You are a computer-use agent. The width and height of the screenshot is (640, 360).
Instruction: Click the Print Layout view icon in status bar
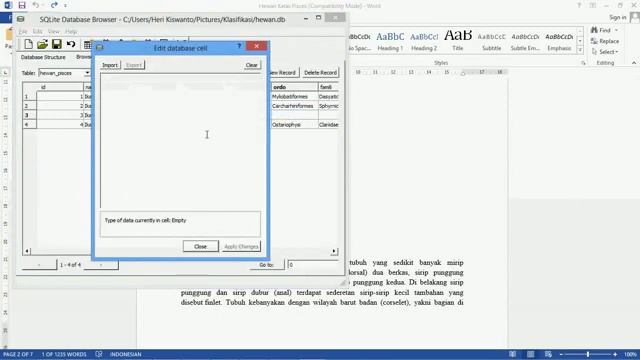(x=530, y=354)
